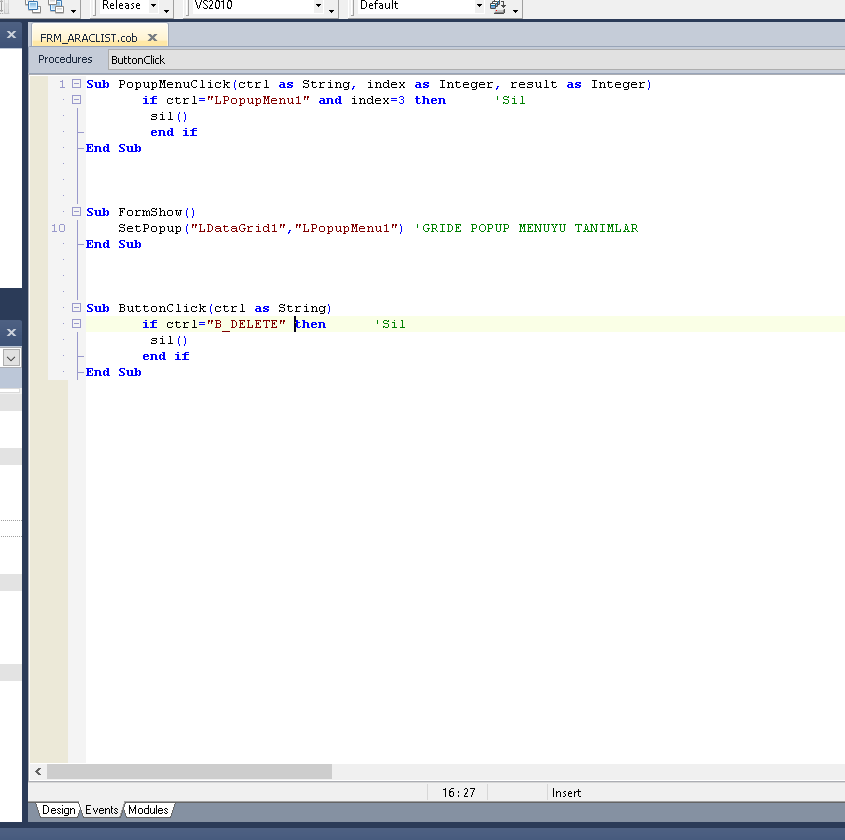
Task: Collapse the ButtonClick Sub block
Action: pos(76,308)
